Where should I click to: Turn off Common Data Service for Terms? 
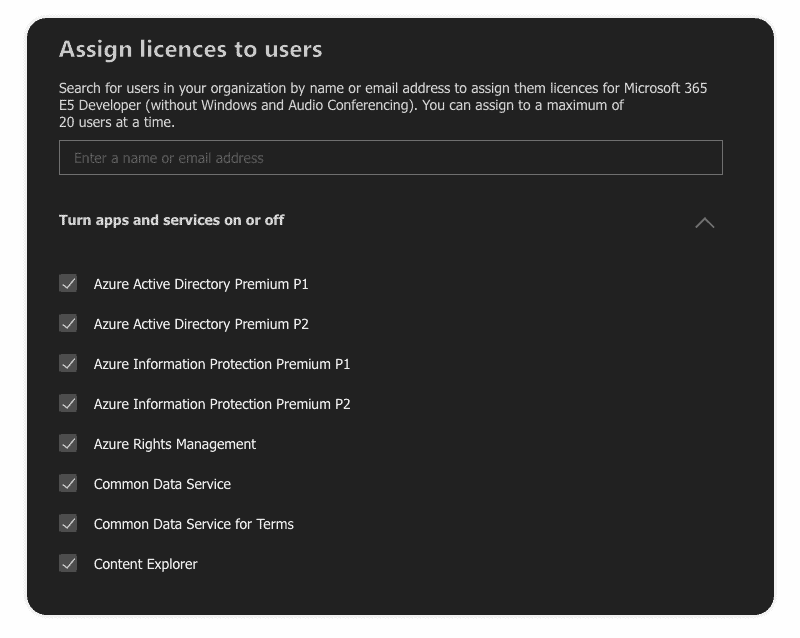point(68,524)
